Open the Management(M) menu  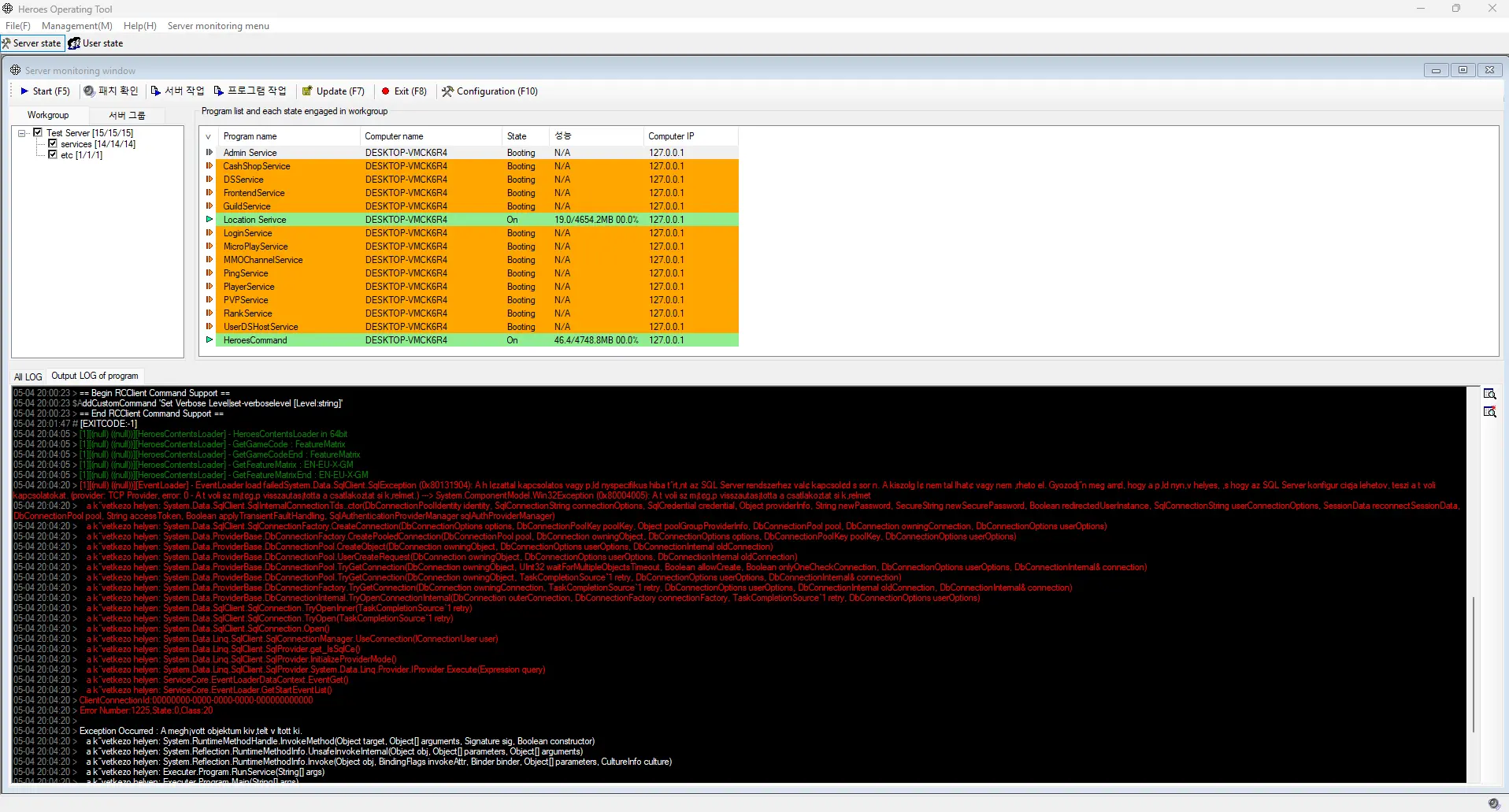click(x=77, y=26)
